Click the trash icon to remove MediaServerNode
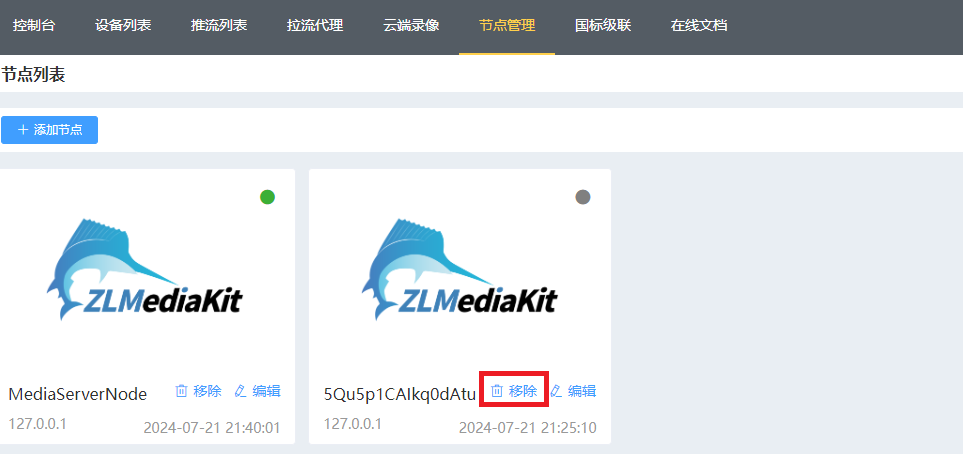Screen dimensions: 963x454 click(182, 391)
